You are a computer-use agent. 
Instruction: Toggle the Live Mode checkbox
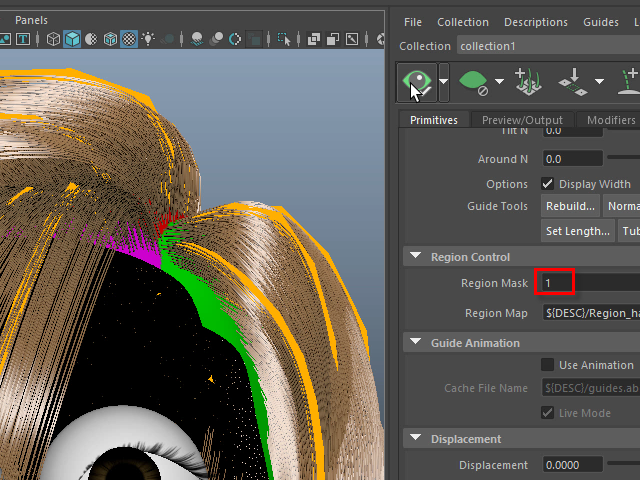547,413
